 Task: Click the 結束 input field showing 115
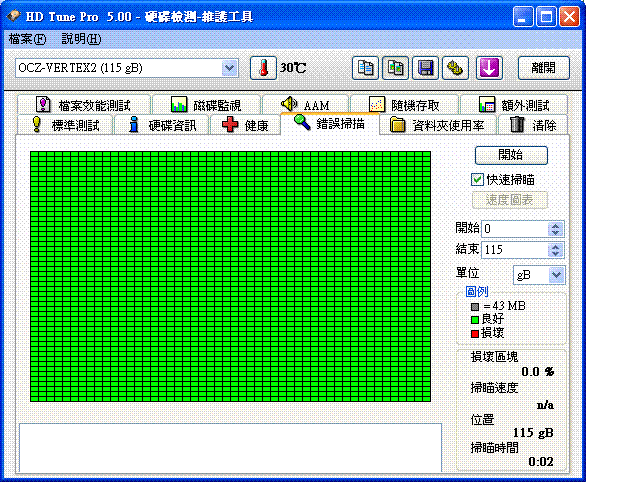[515, 250]
